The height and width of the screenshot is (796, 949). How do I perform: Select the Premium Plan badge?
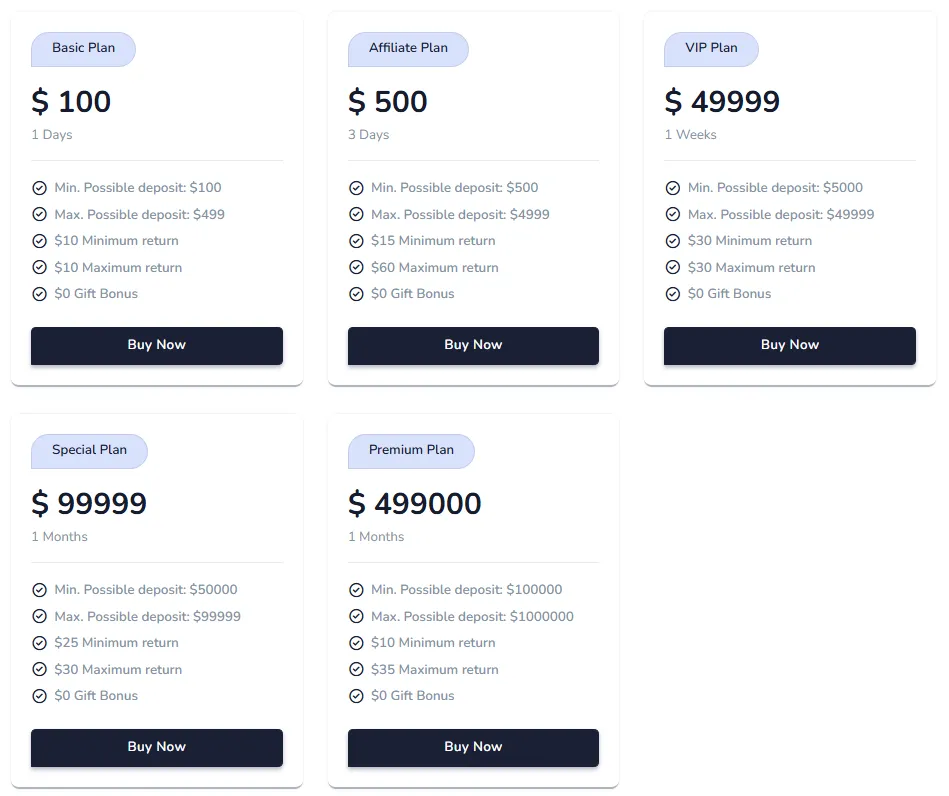[x=411, y=450]
